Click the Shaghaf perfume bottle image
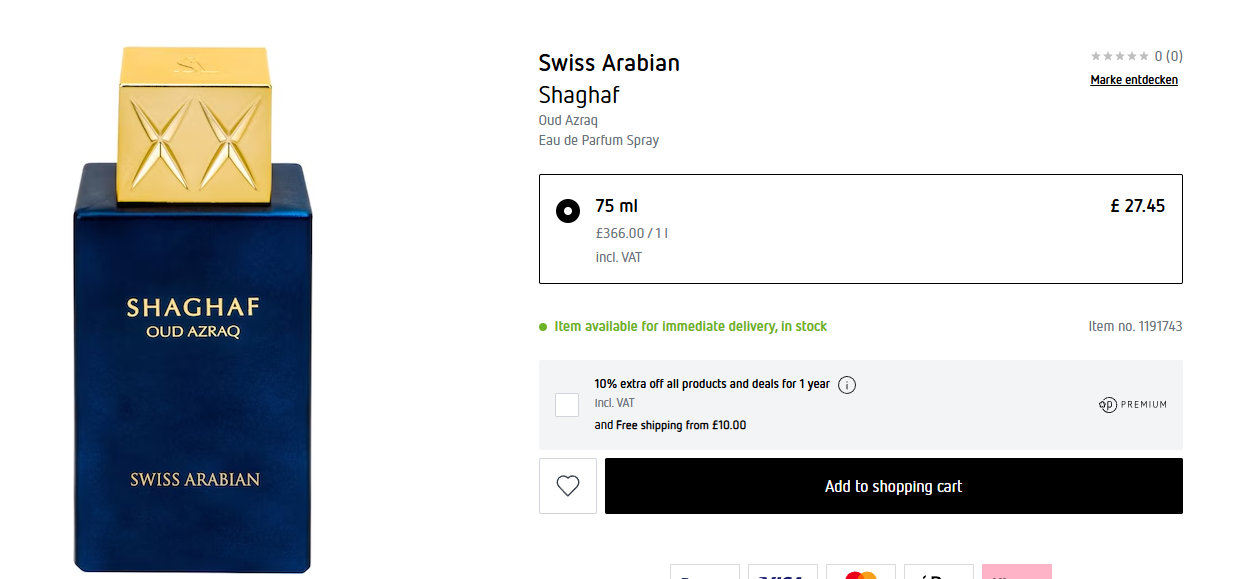The height and width of the screenshot is (579, 1239). click(193, 320)
